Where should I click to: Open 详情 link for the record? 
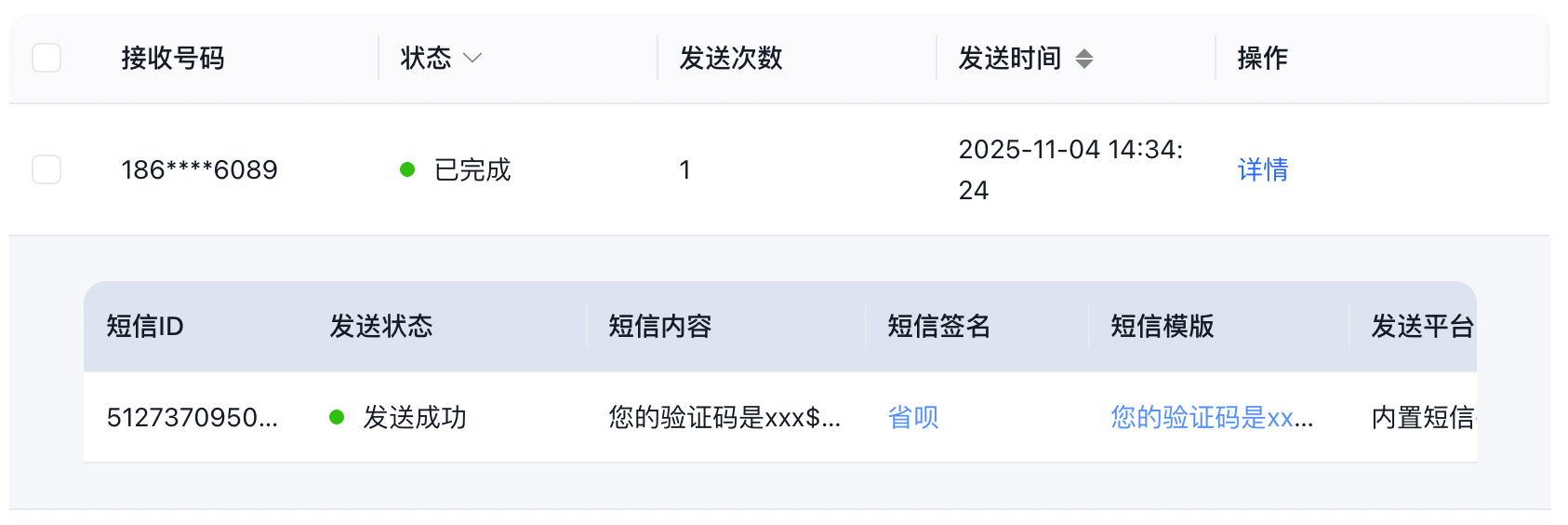point(1262,169)
